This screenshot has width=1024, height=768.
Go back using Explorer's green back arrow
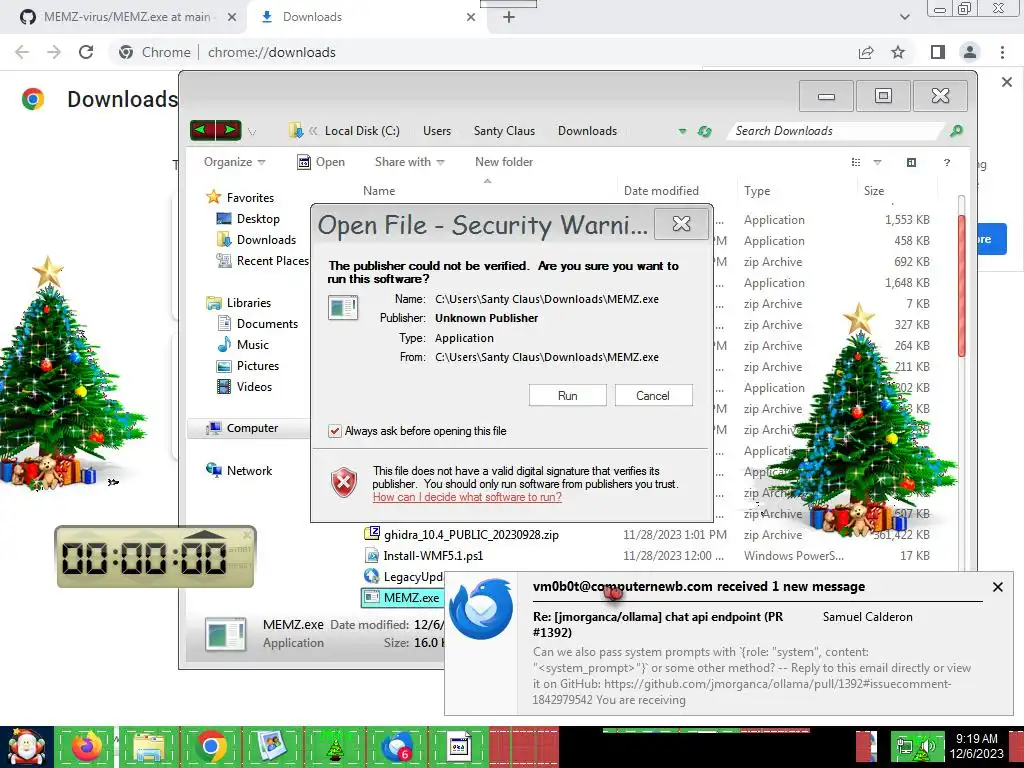click(x=201, y=131)
